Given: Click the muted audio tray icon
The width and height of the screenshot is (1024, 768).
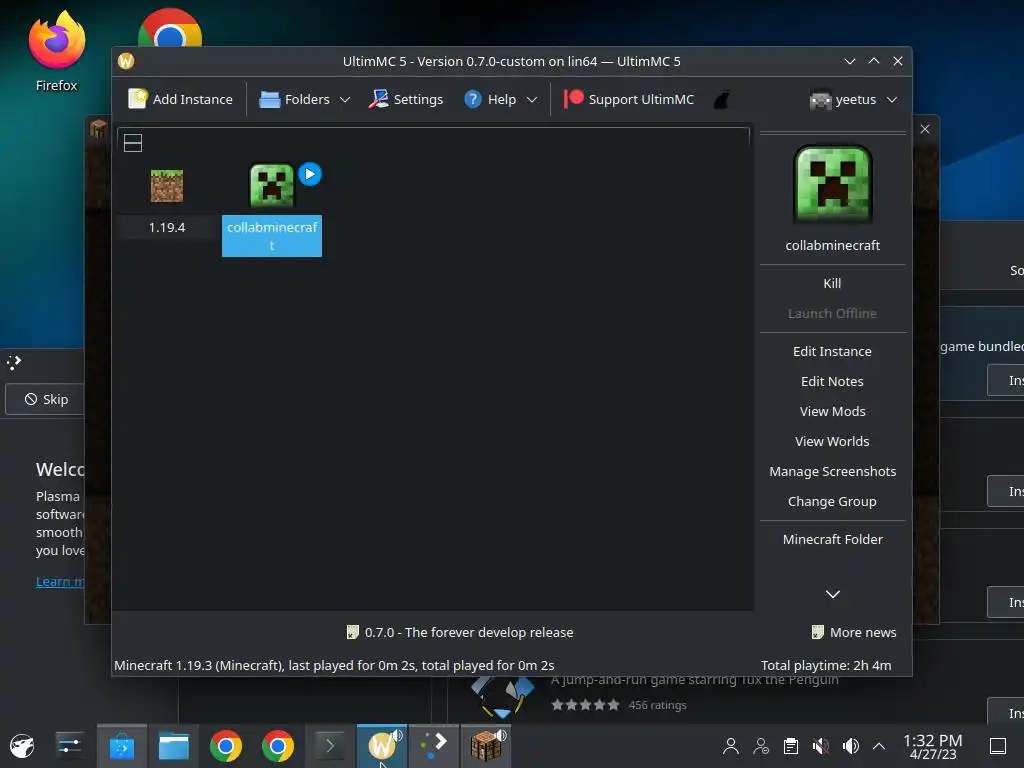Looking at the screenshot, I should click(x=821, y=746).
